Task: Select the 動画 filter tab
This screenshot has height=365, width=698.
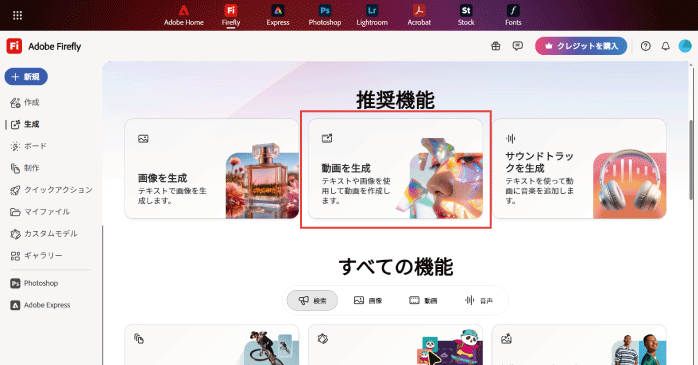Action: pyautogui.click(x=423, y=300)
